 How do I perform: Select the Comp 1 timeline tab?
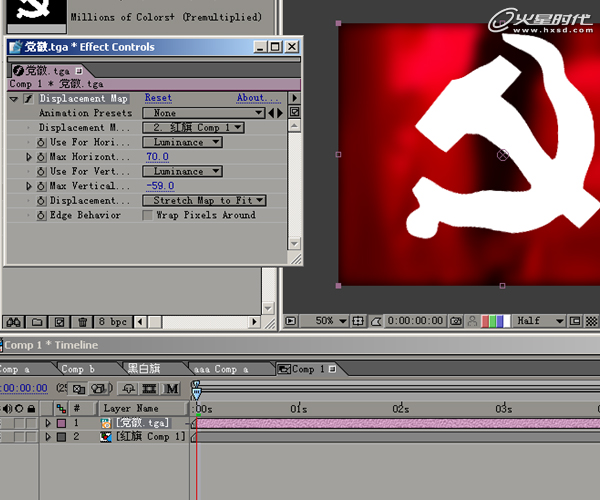click(306, 369)
